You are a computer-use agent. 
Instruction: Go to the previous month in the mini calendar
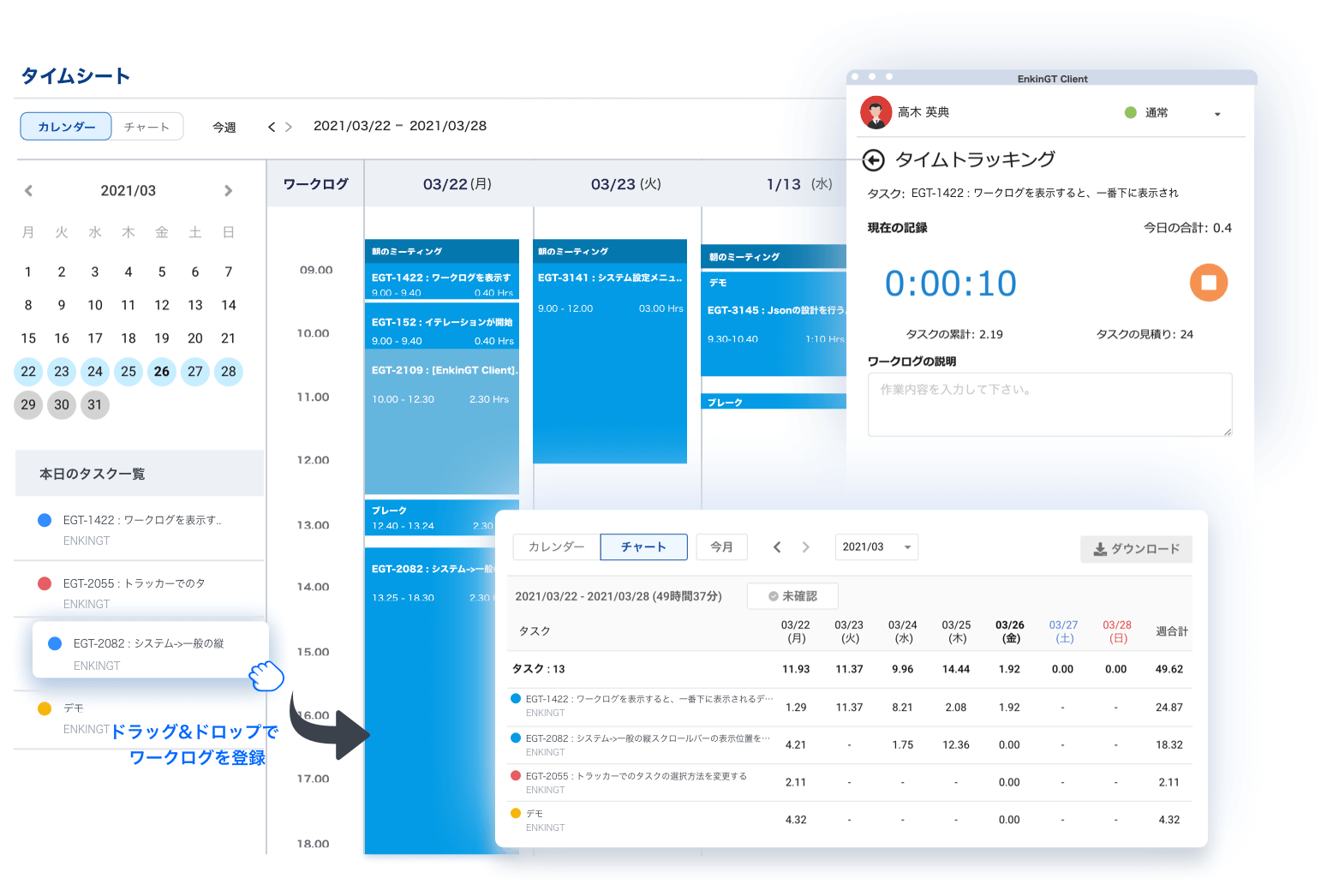[28, 191]
